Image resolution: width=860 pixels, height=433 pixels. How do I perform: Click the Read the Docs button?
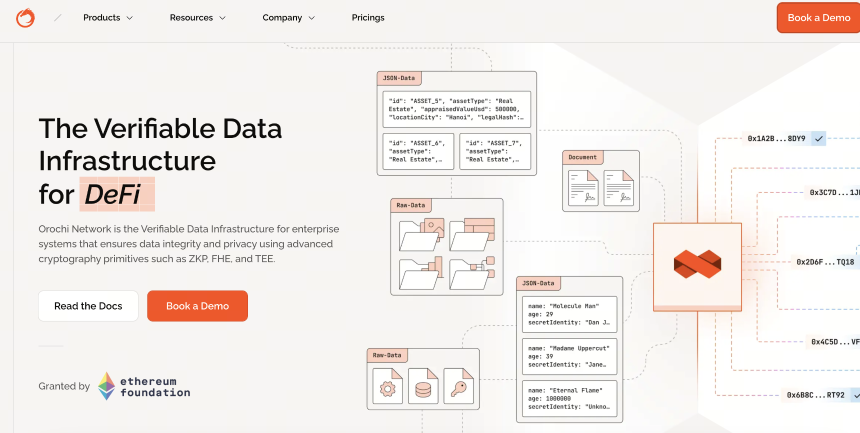click(88, 306)
